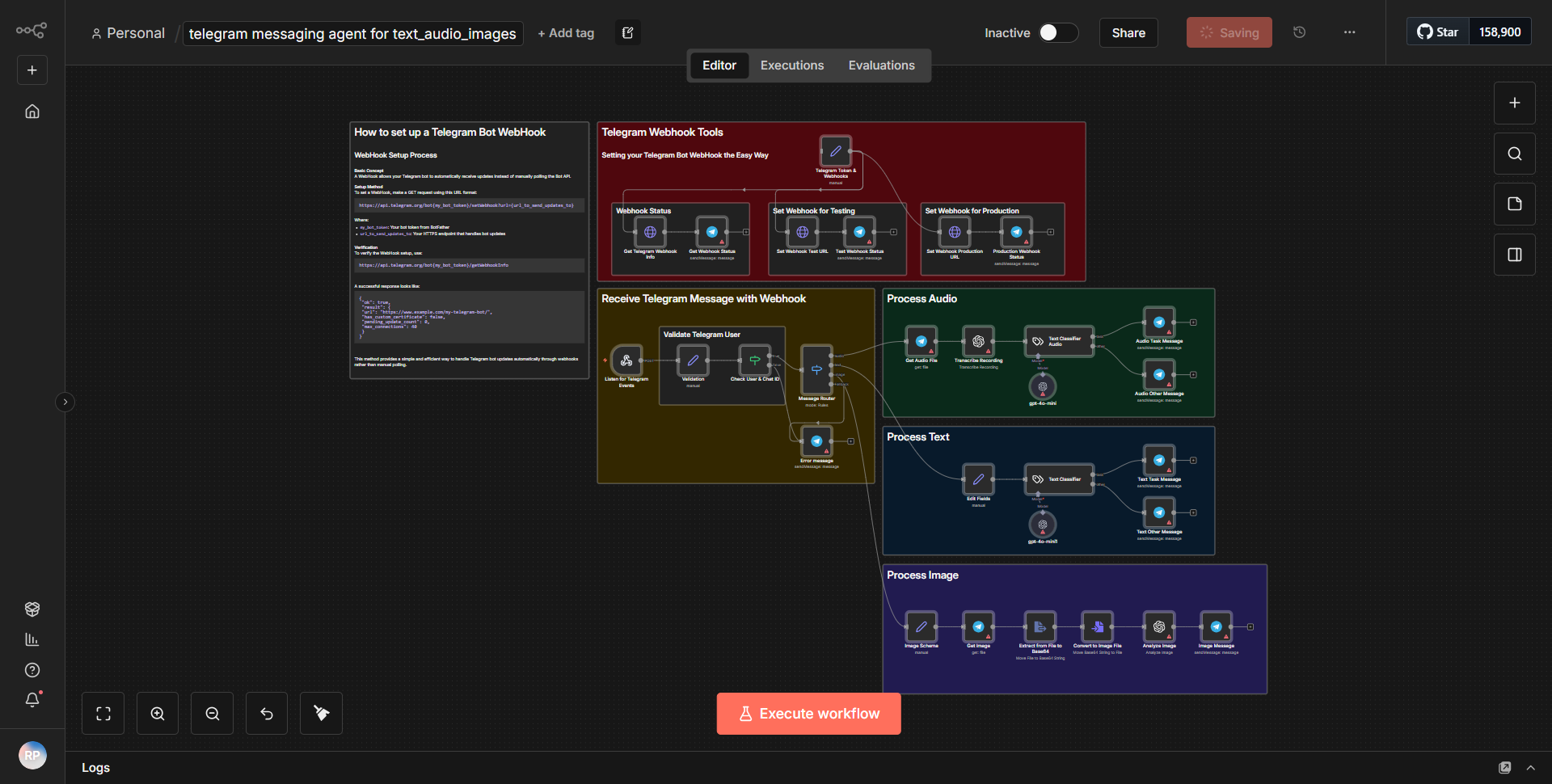Select the Text Task Message node
Viewport: 1552px width, 784px height.
[1159, 460]
